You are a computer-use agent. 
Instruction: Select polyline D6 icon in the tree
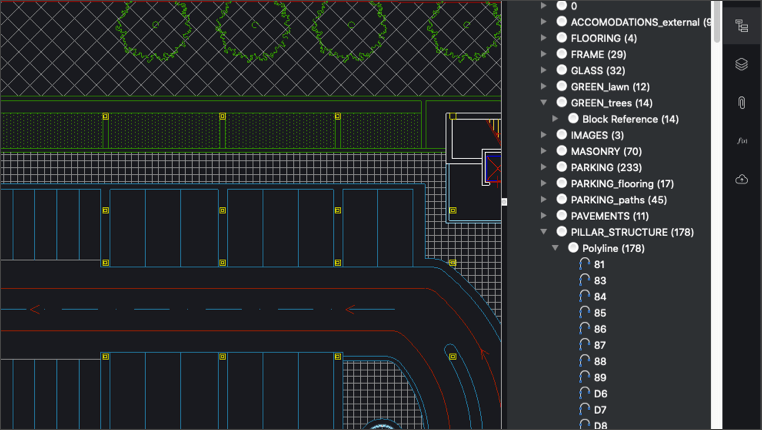pyautogui.click(x=584, y=394)
